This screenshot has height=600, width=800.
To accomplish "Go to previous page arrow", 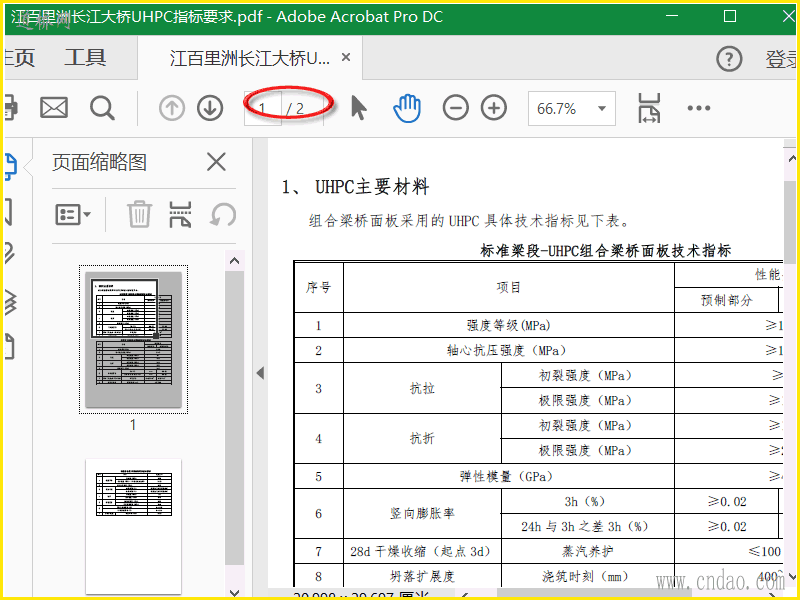I will point(172,108).
